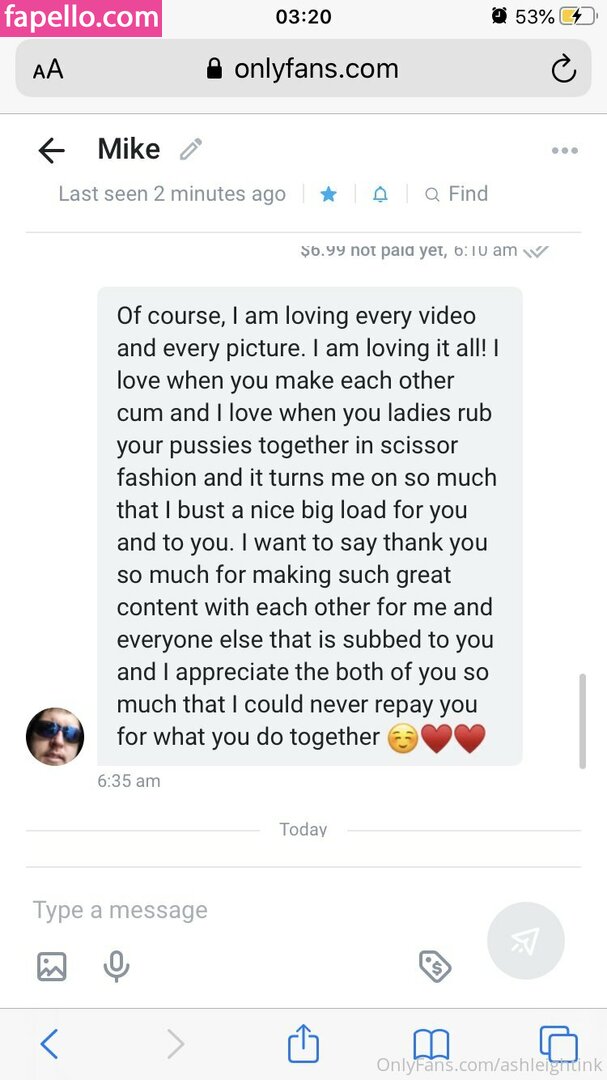Navigate back with Safari back chevron
This screenshot has height=1080, width=607.
click(x=49, y=1044)
